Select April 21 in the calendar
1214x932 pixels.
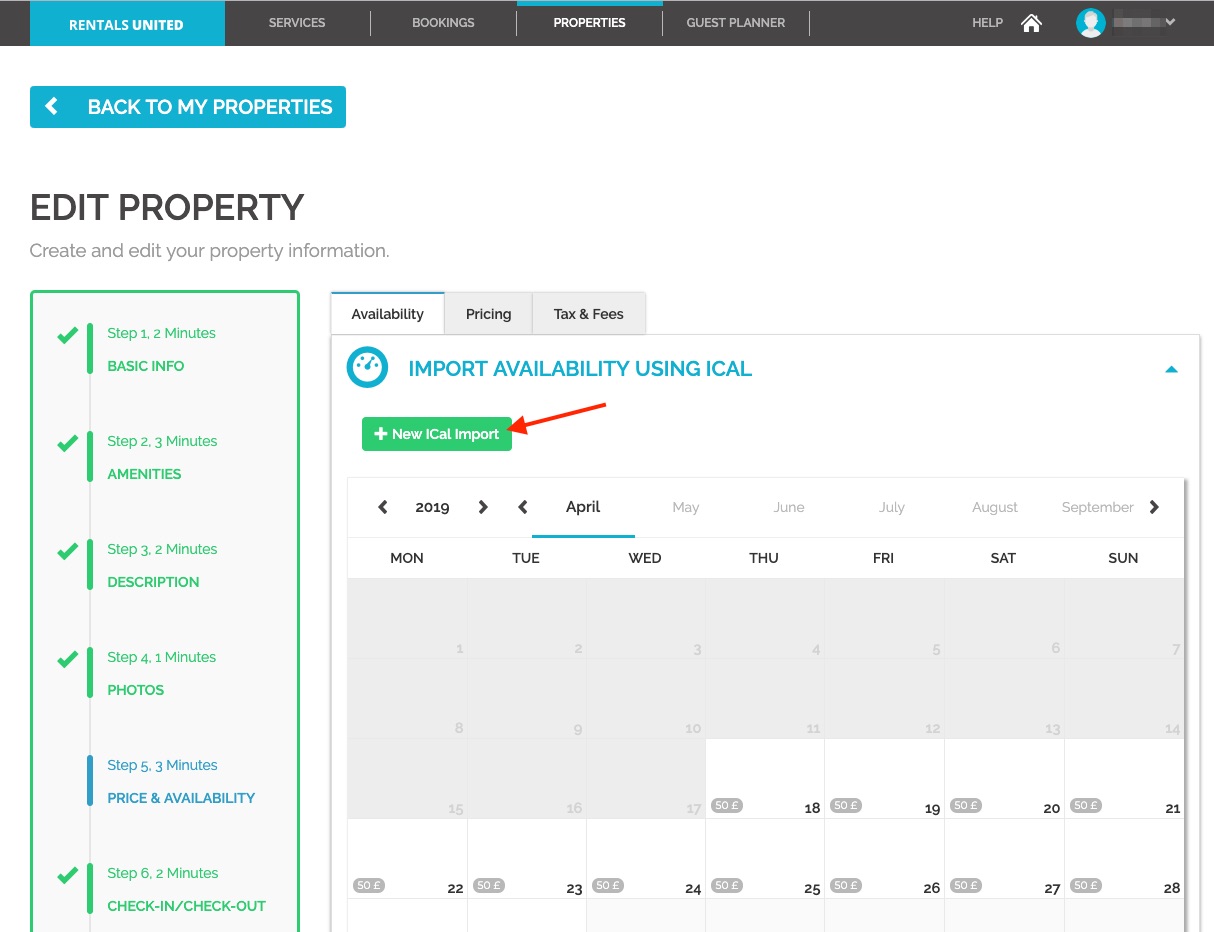coord(1124,779)
